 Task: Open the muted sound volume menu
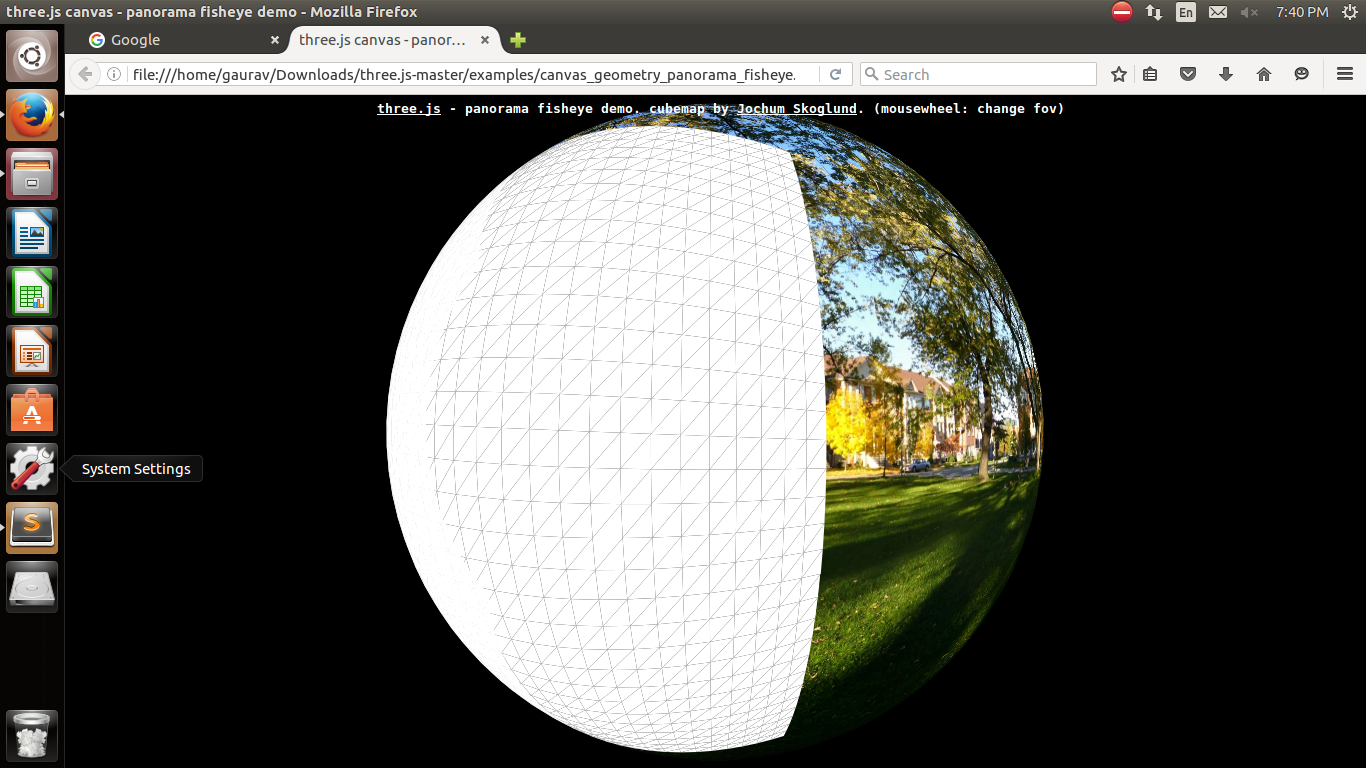1249,12
